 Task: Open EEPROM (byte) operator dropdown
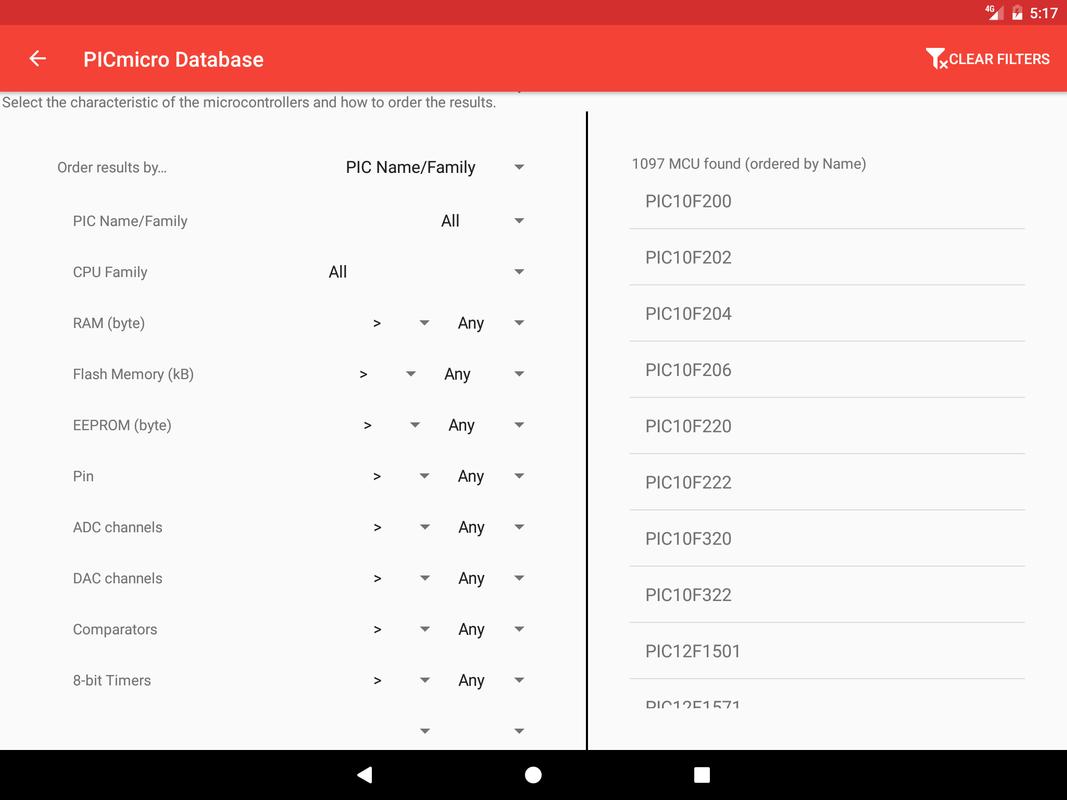[391, 425]
